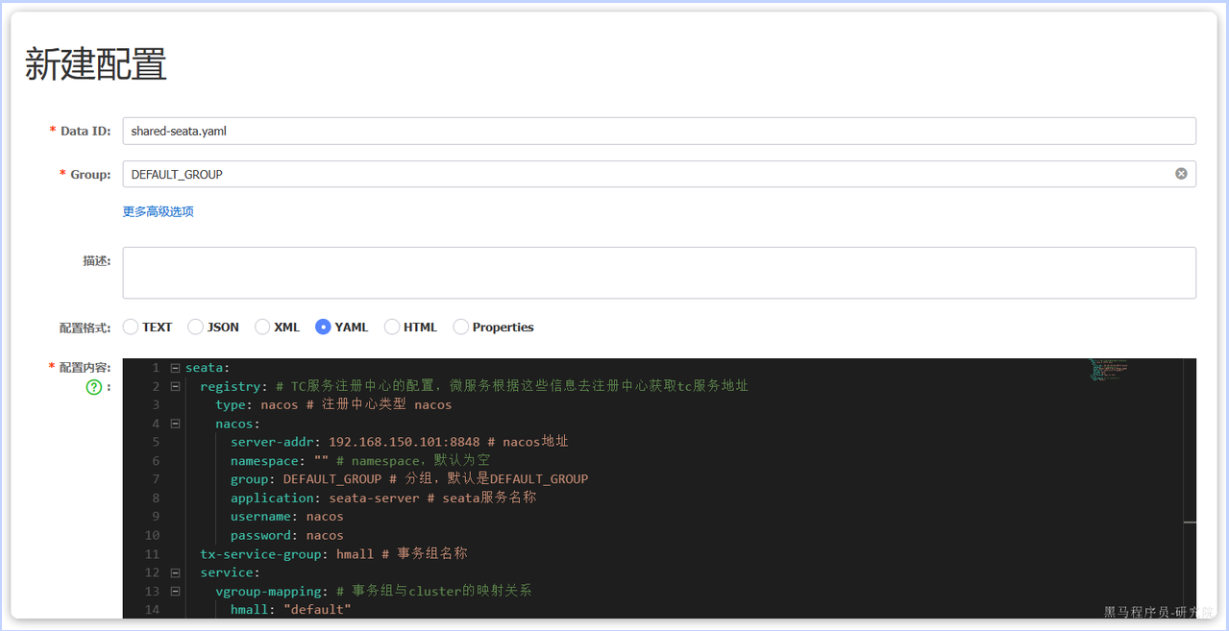Viewport: 1229px width, 631px height.
Task: Select the TEXT format radio button
Action: point(131,327)
